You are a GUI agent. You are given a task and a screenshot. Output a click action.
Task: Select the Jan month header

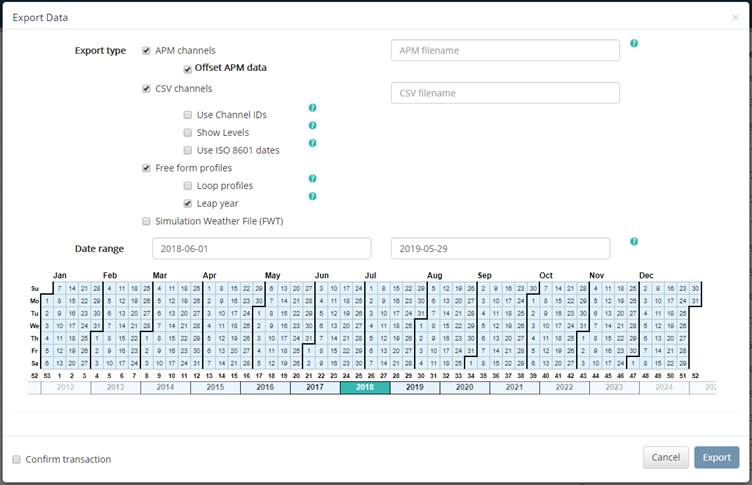(x=60, y=275)
